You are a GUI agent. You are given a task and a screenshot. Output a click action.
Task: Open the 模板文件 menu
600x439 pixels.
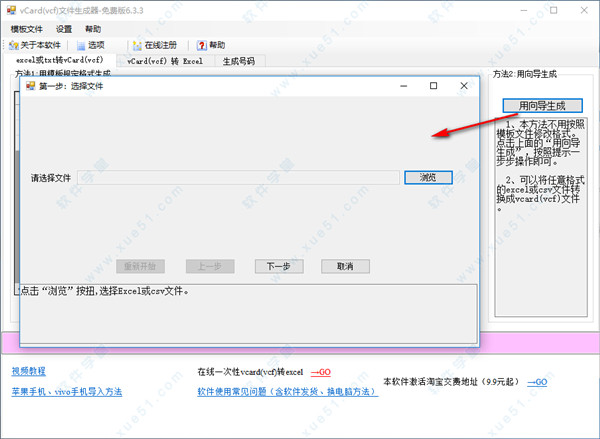[27, 29]
